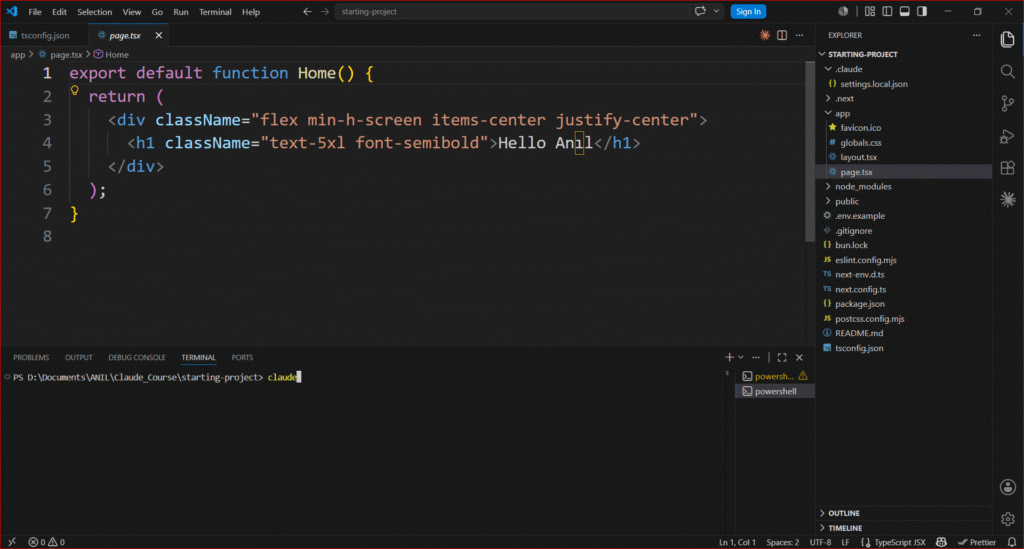Open the chat dropdown arrow in title bar
Viewport: 1024px width, 549px height.
click(x=716, y=11)
